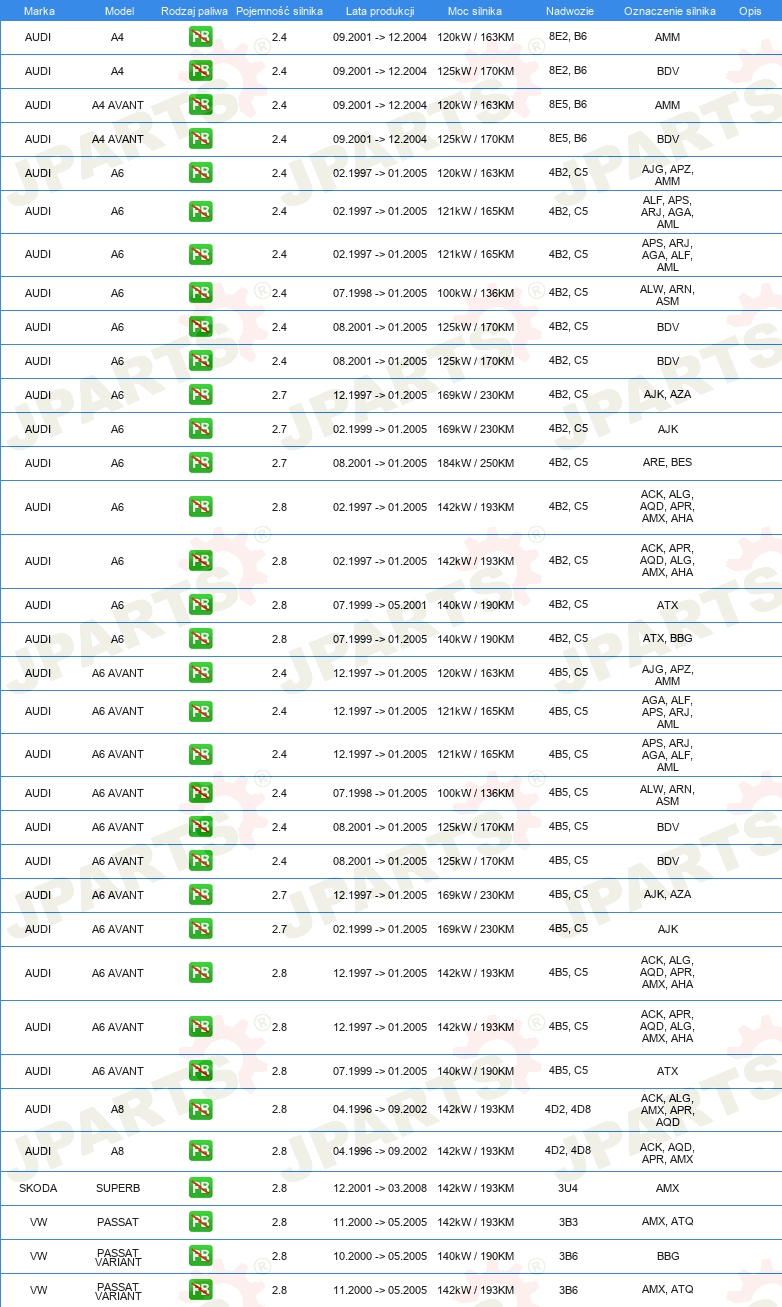Click the Rodzaj paliwa column header
Screen dimensions: 782x1307
194,11
